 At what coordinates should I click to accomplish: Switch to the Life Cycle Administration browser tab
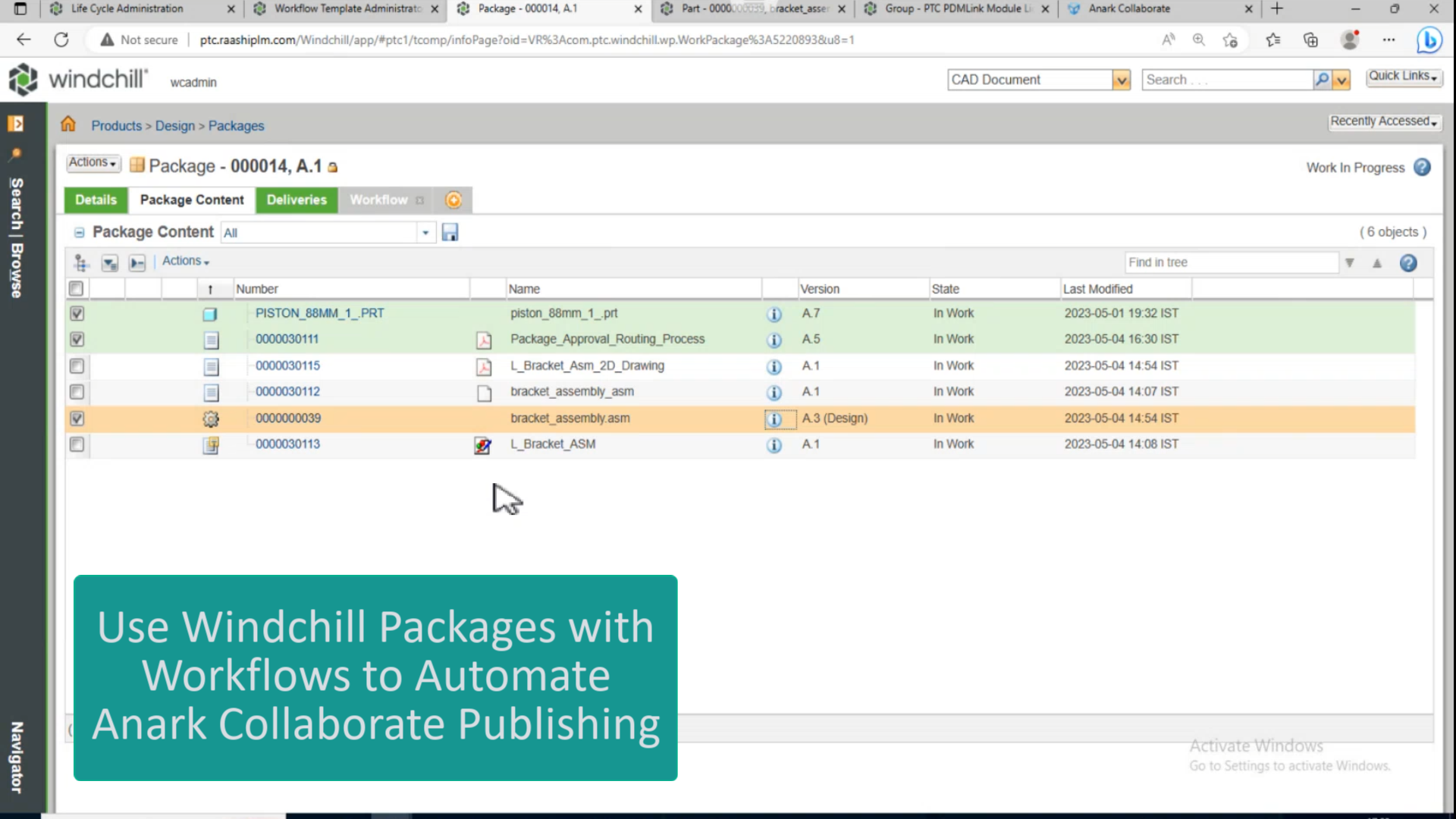(127, 9)
